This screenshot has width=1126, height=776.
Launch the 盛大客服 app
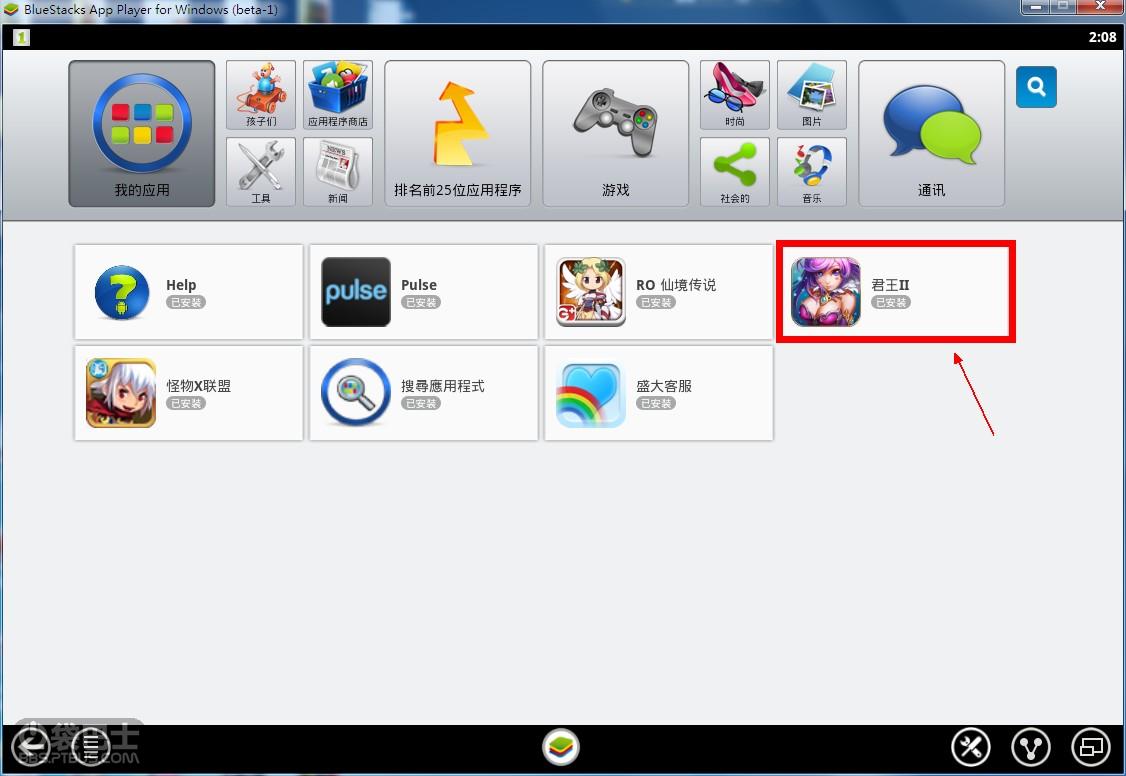coord(659,393)
